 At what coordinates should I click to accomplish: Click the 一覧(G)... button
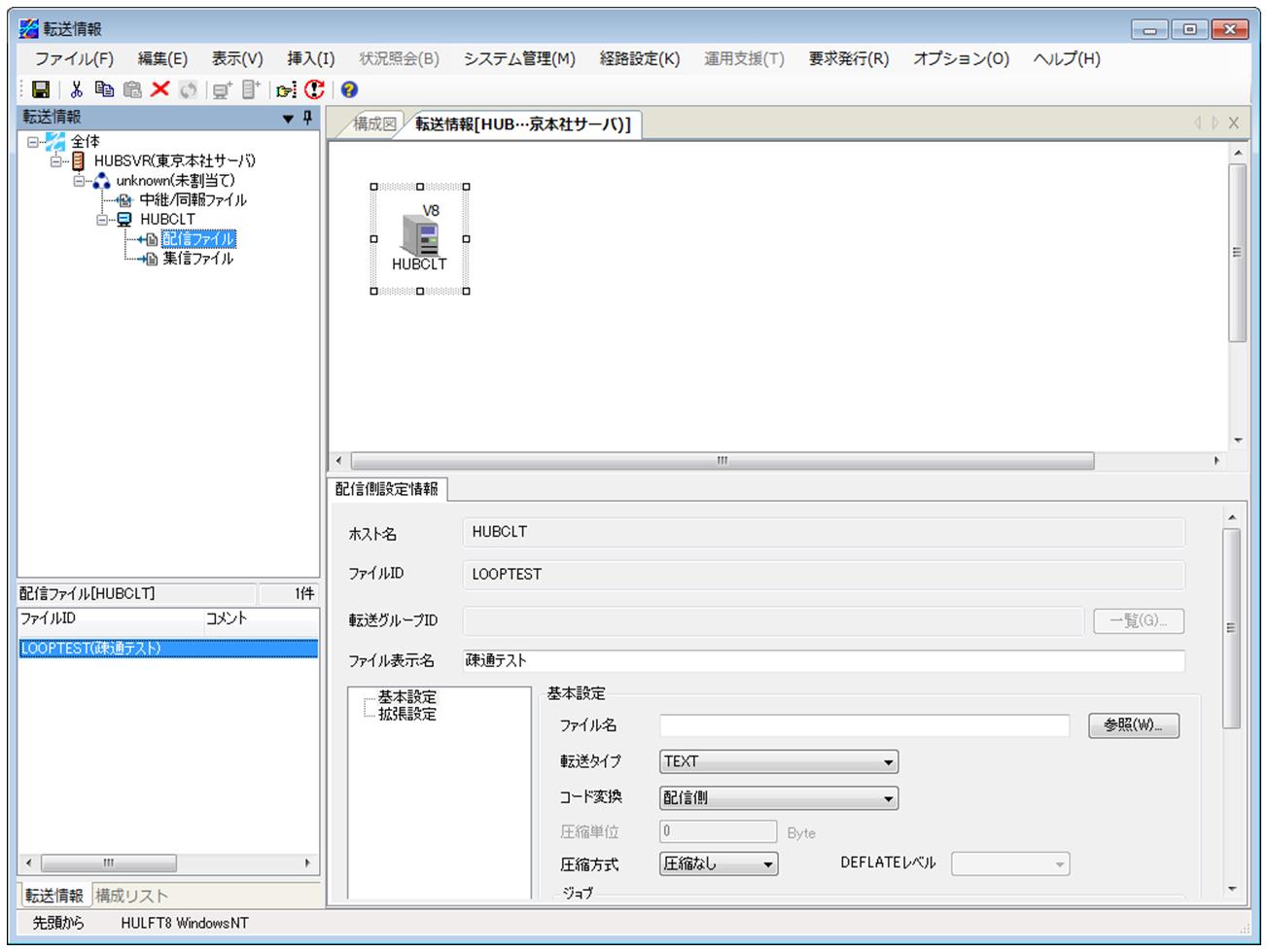tap(1140, 620)
